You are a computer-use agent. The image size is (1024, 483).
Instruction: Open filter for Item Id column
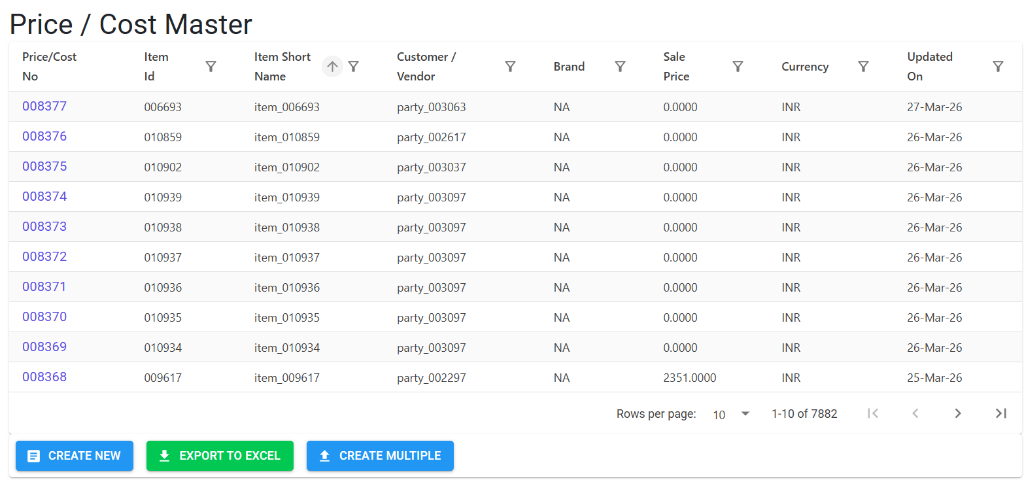tap(211, 67)
